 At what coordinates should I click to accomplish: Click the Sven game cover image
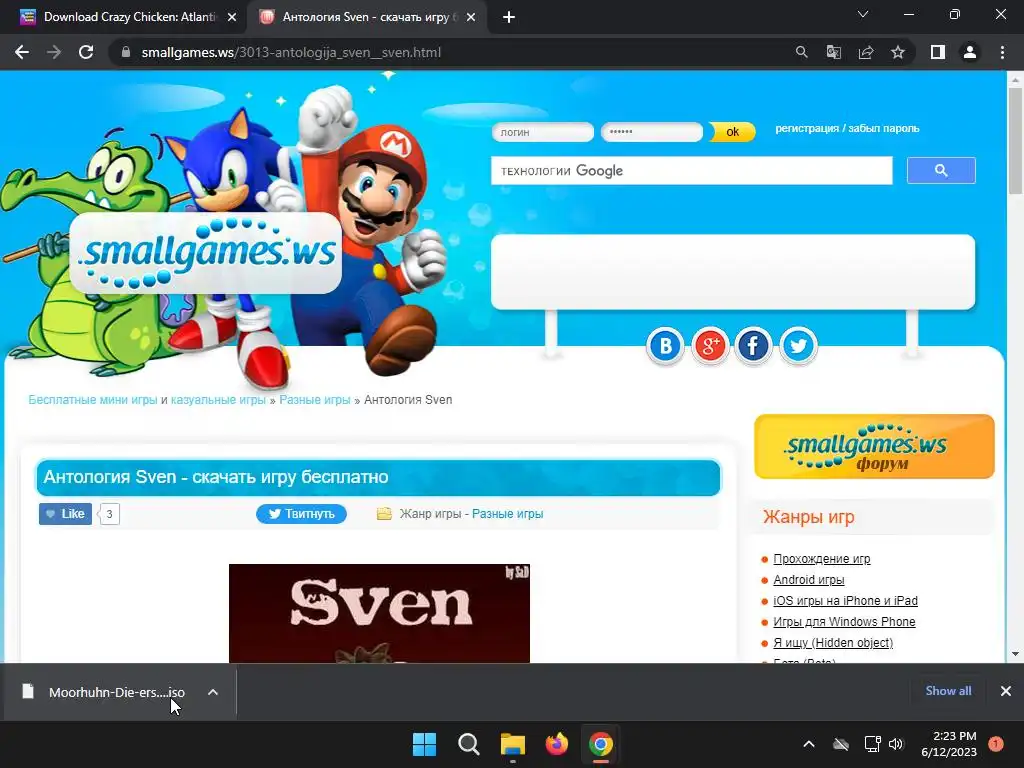pyautogui.click(x=379, y=613)
